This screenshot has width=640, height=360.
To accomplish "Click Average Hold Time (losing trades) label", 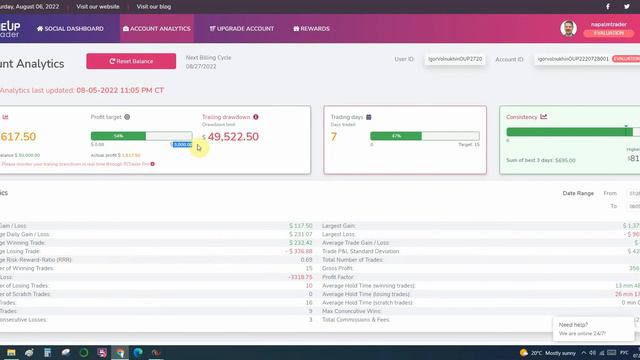I will [366, 294].
